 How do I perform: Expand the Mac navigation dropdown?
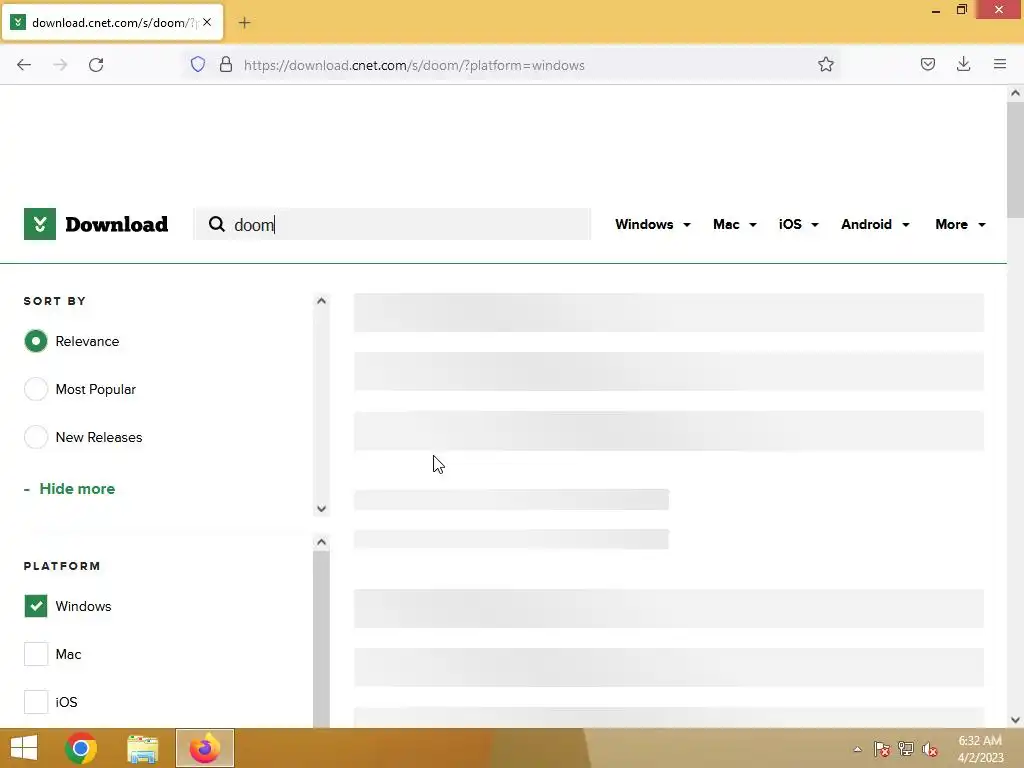tap(735, 224)
